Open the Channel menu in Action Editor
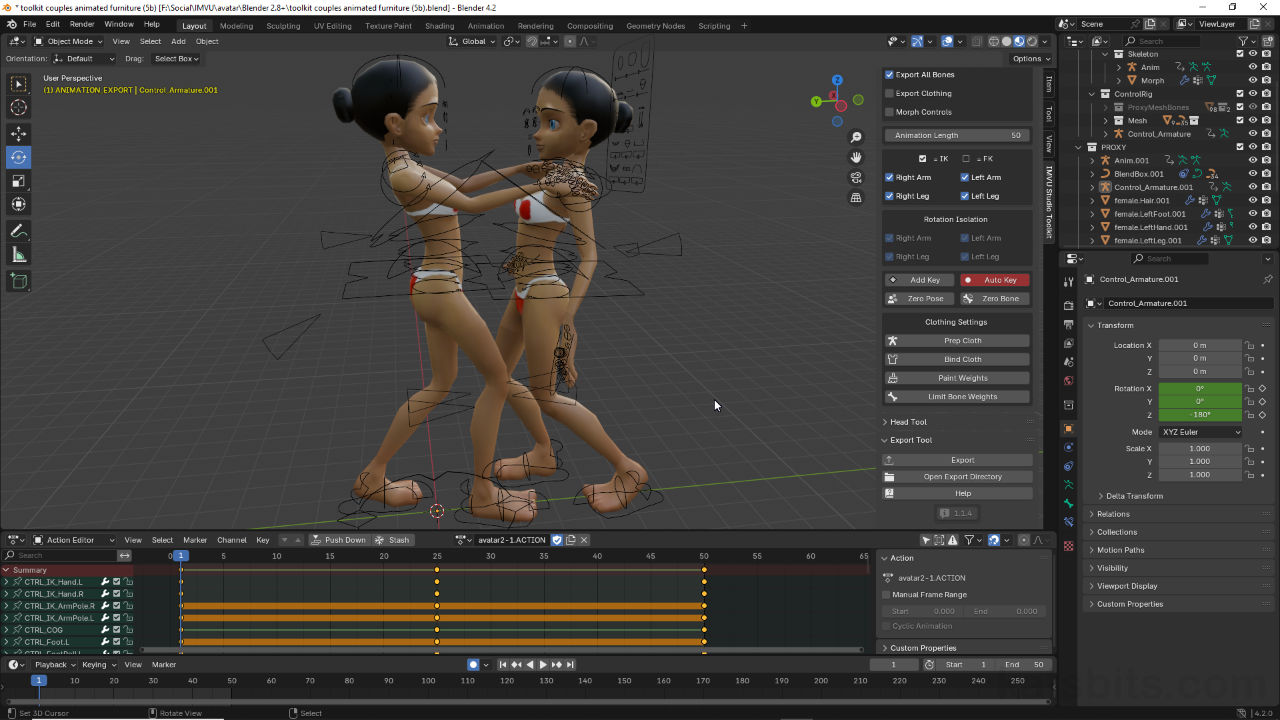1280x720 pixels. [x=232, y=540]
